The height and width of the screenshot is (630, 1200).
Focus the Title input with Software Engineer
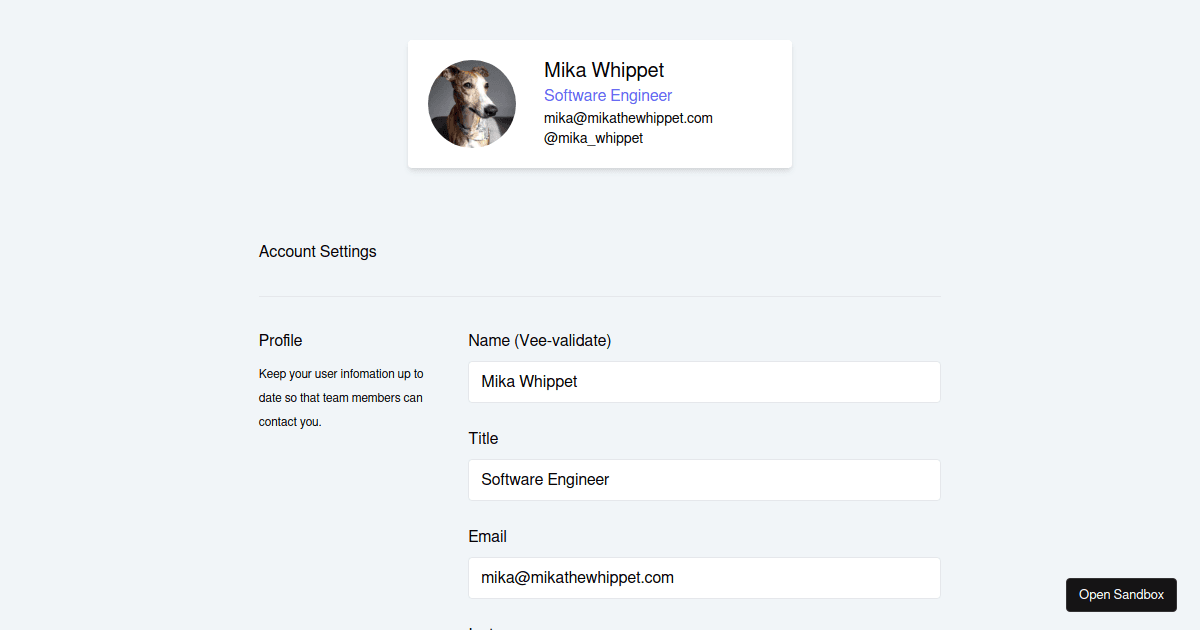tap(704, 480)
